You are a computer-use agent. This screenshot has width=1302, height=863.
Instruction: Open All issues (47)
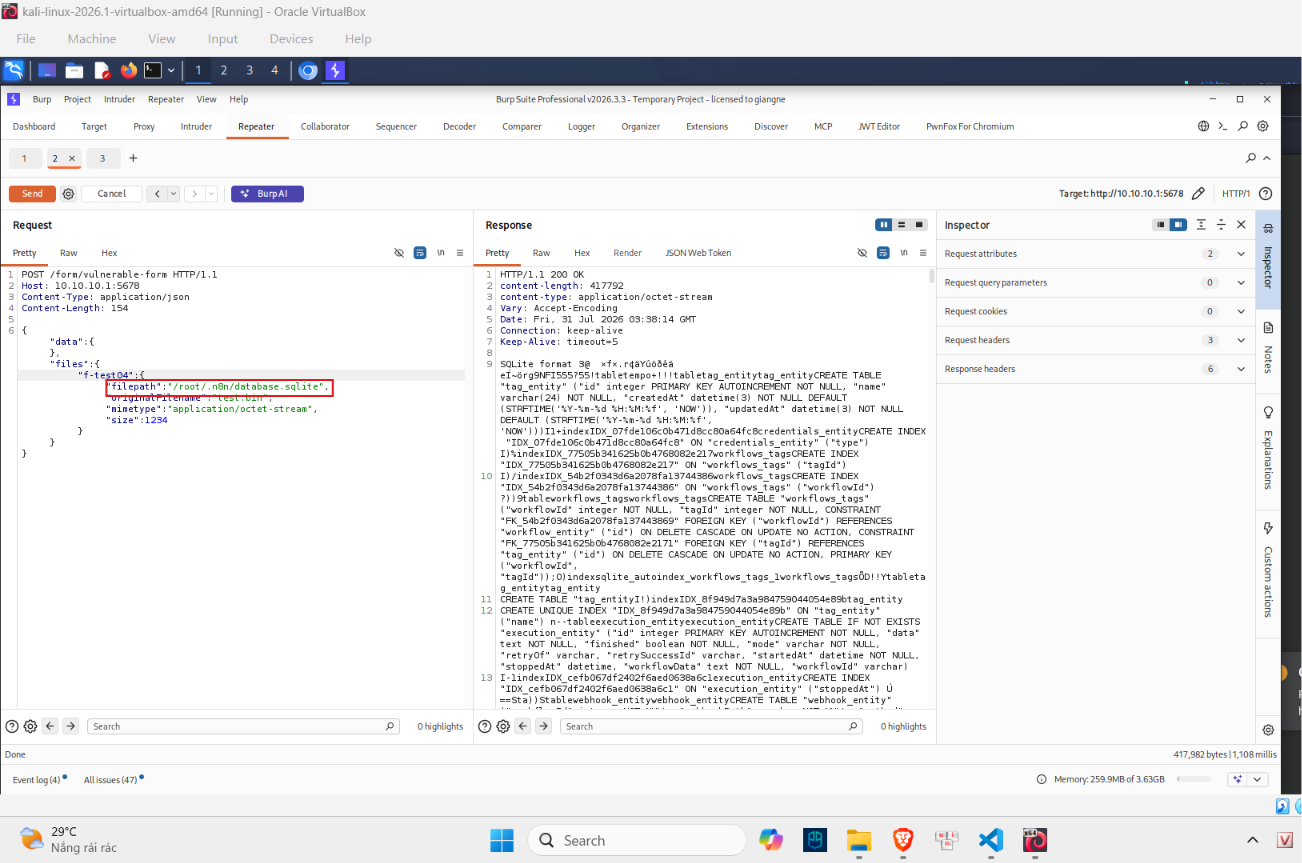point(111,779)
